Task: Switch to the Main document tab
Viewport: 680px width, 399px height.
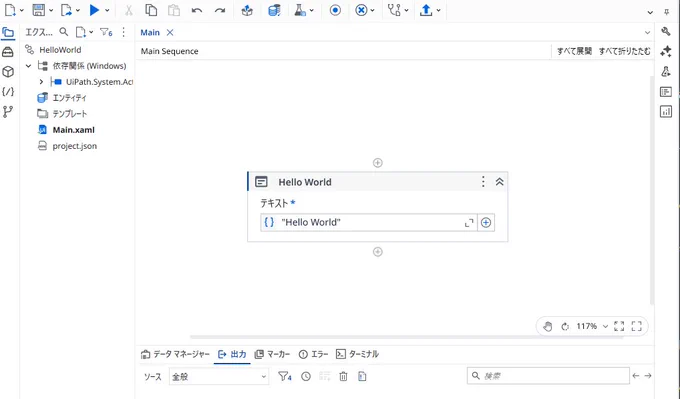Action: (x=150, y=33)
